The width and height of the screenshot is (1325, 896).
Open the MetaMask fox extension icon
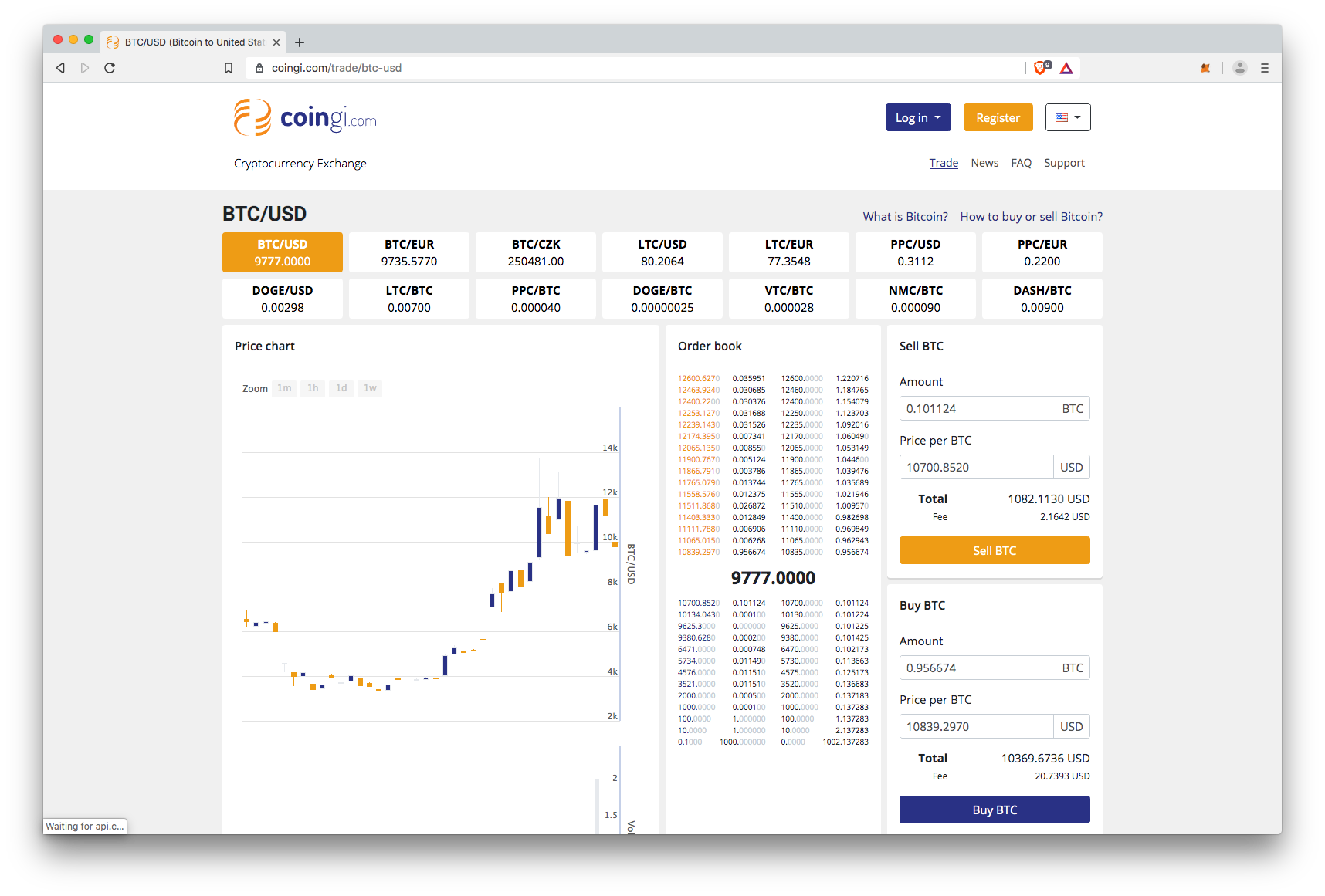tap(1205, 68)
